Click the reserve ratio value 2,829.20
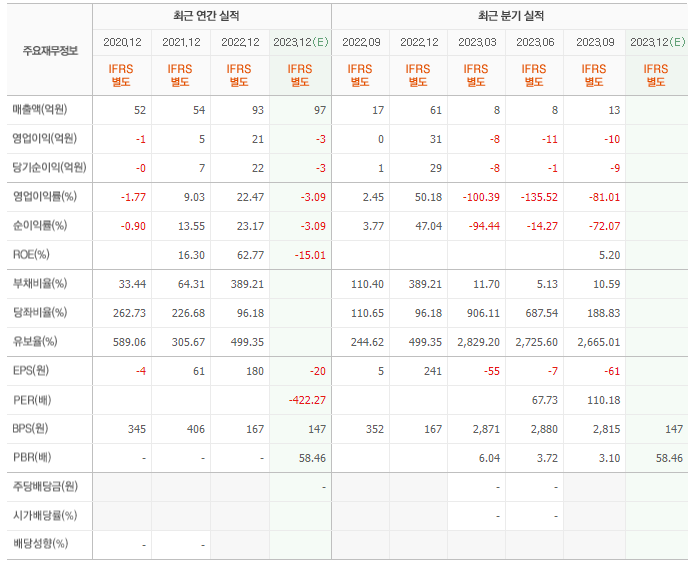Viewport: 694px width, 562px height. tap(478, 343)
